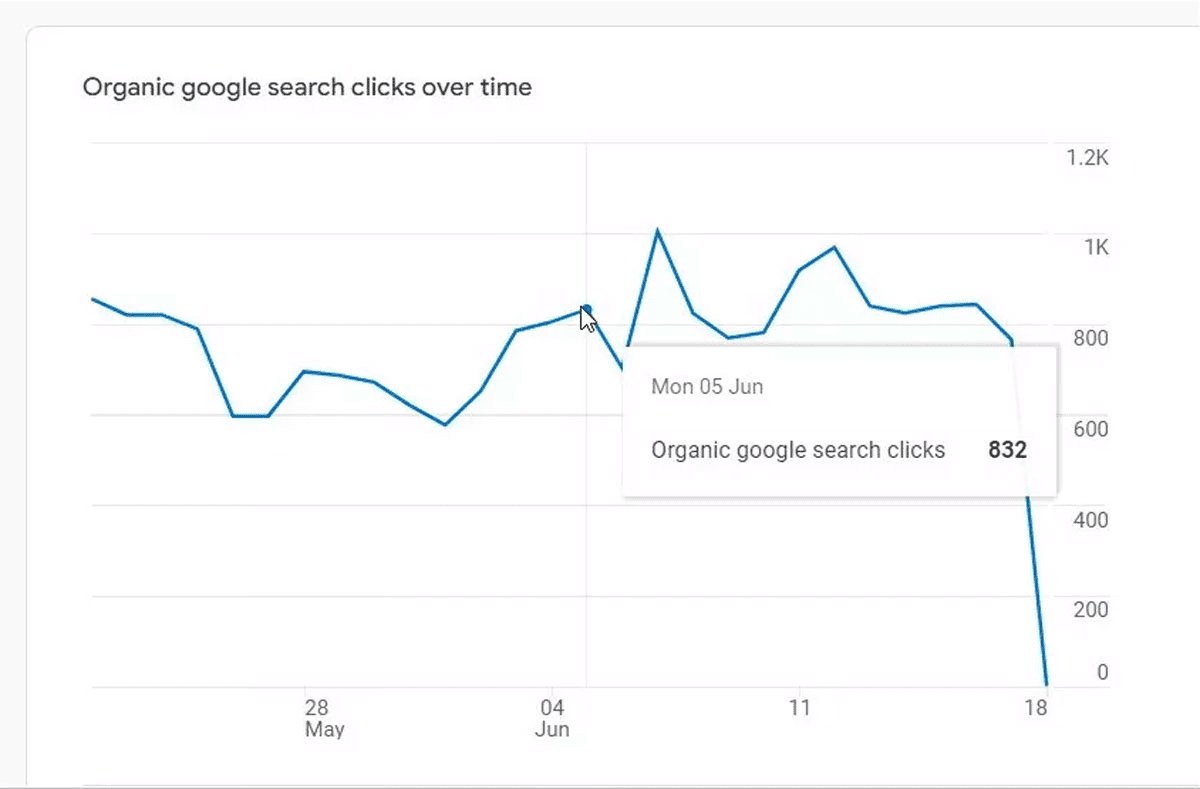1200x789 pixels.
Task: Click the second peak above the '11' date label
Action: [834, 247]
